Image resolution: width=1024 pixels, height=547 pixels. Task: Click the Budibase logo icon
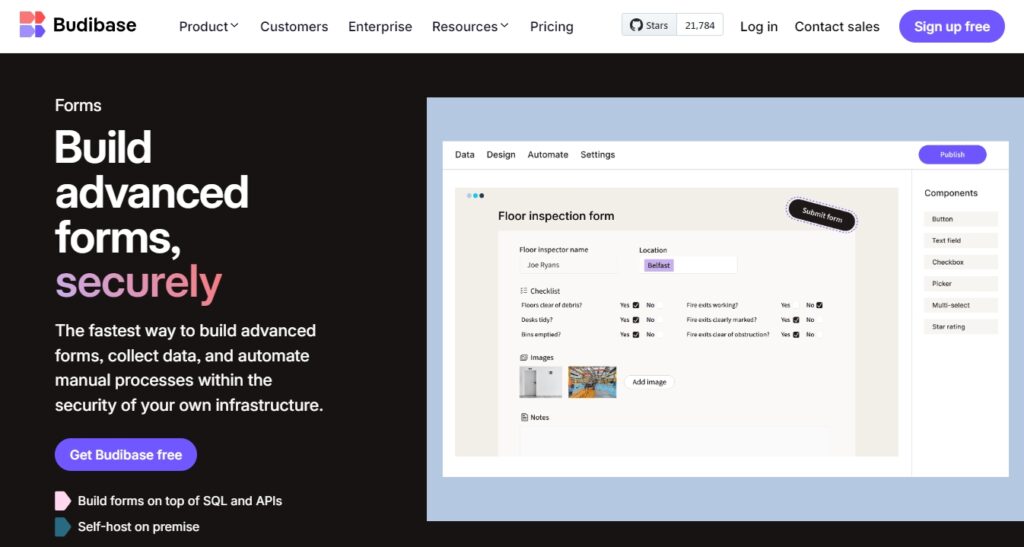[x=32, y=25]
